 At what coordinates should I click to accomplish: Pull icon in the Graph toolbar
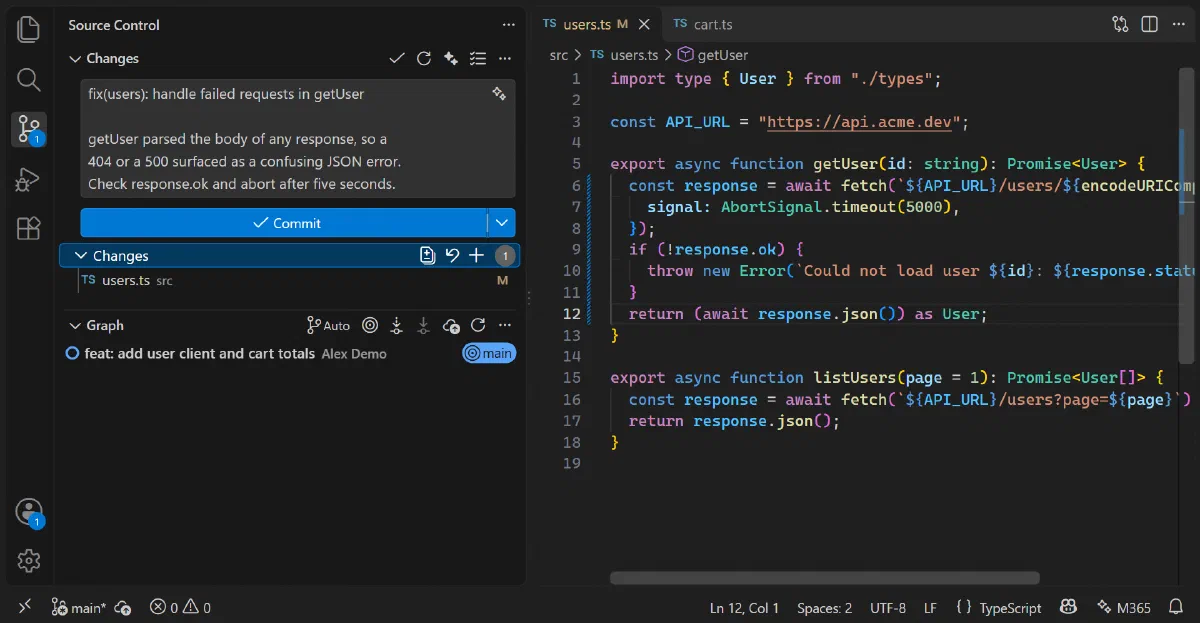coord(424,325)
